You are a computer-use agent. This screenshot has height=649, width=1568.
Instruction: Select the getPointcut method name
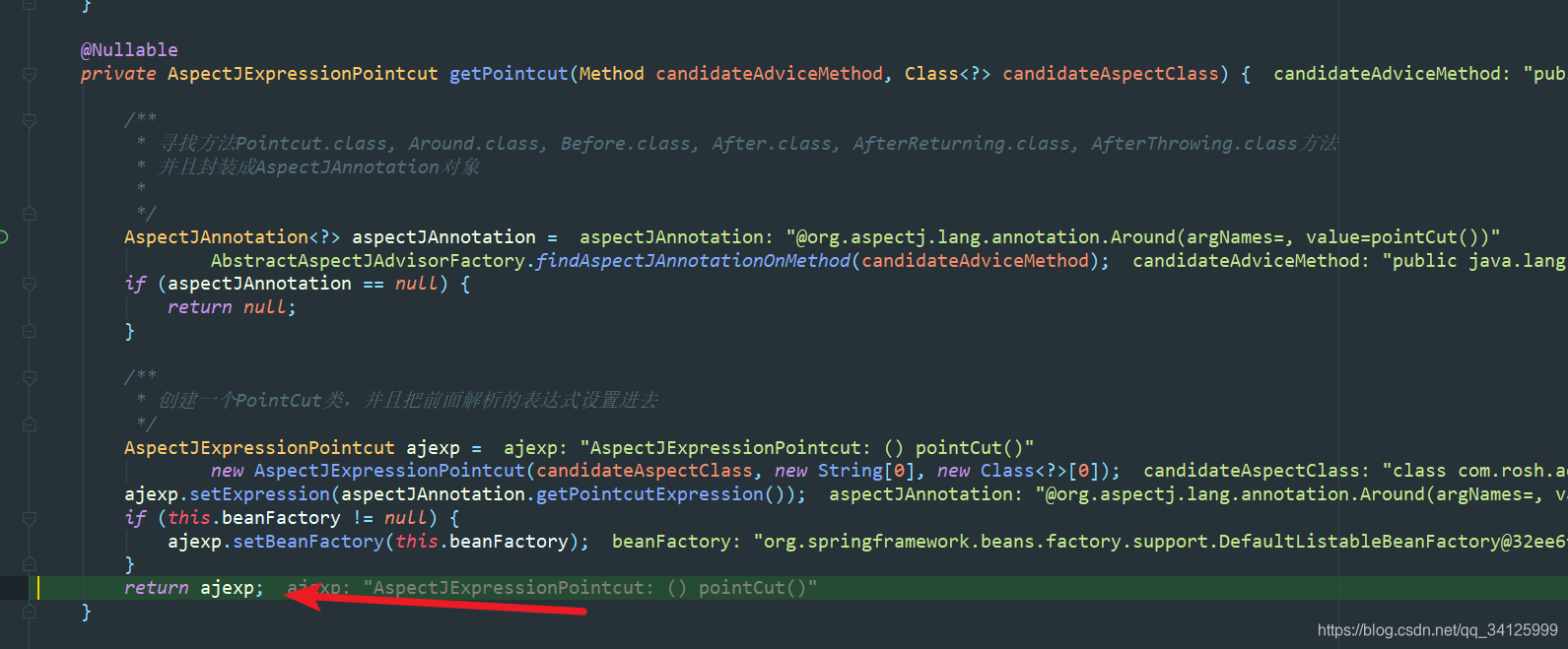[509, 74]
